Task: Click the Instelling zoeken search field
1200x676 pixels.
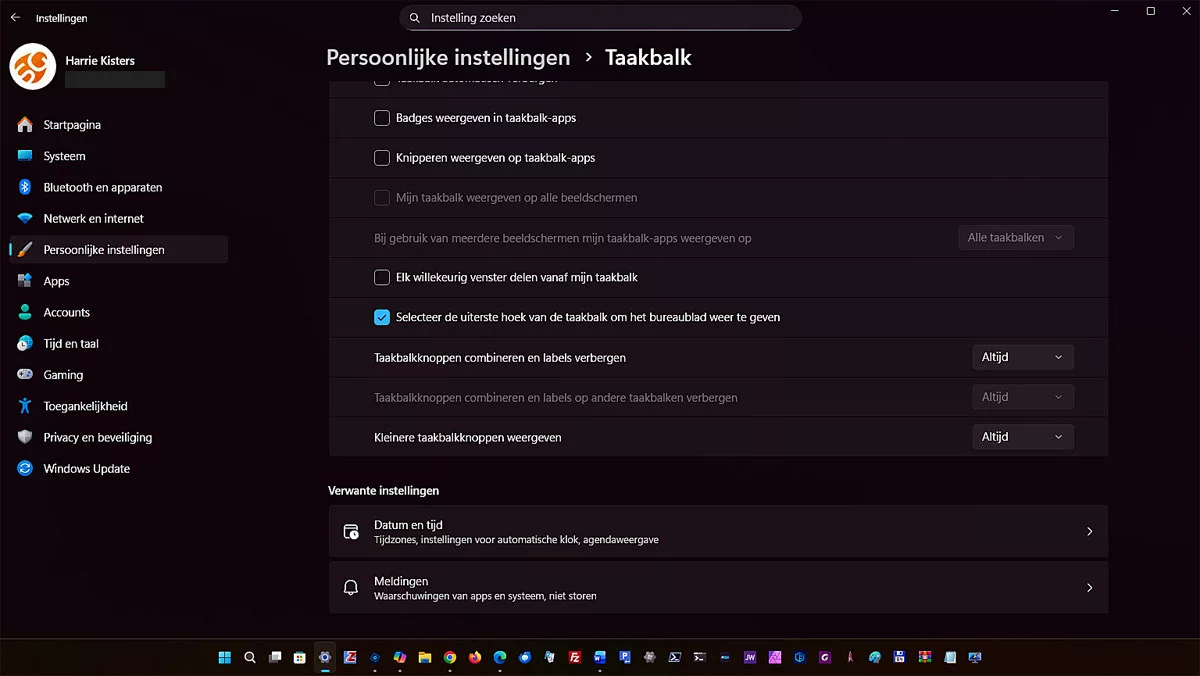Action: tap(600, 17)
